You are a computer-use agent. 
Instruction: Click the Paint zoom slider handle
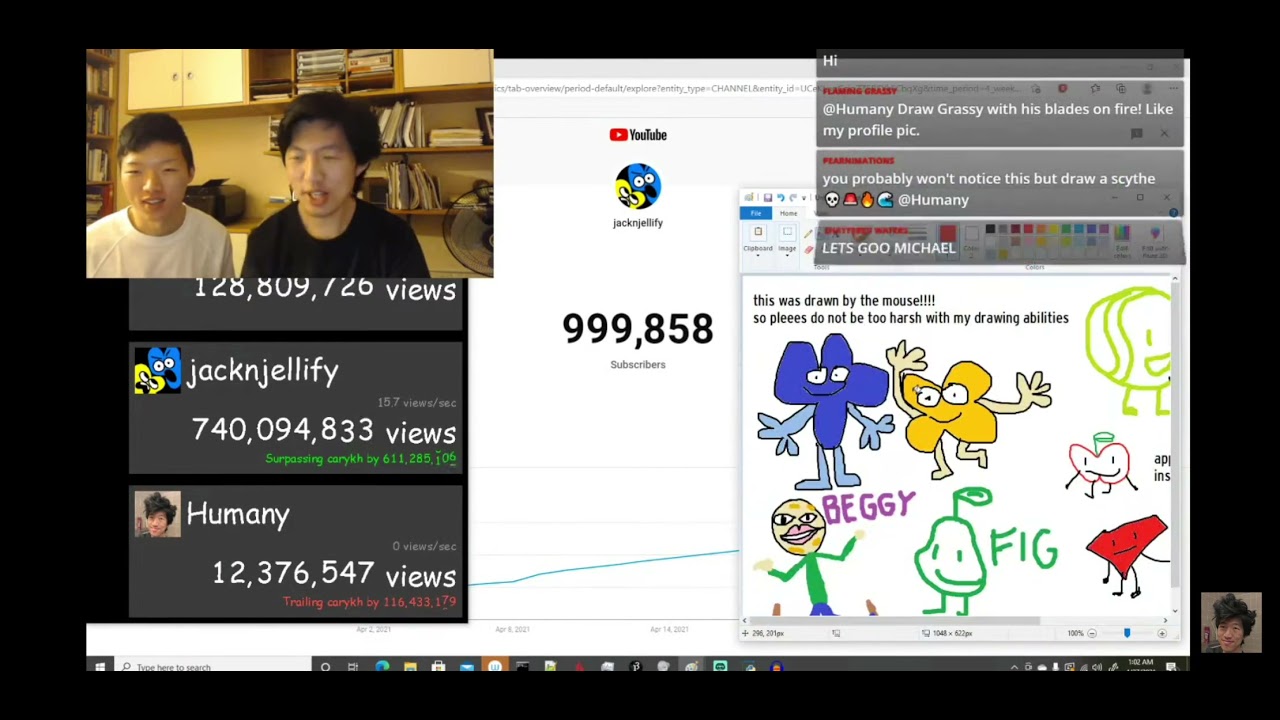[1127, 633]
